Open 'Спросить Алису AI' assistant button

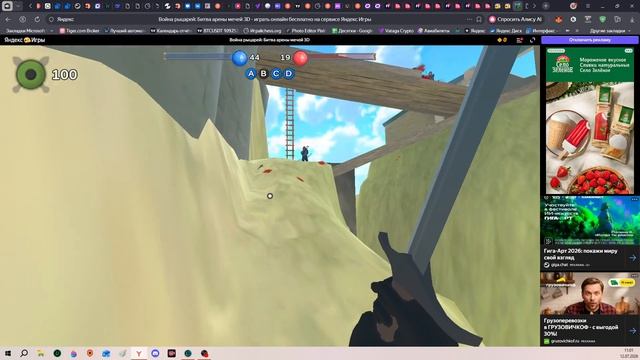tap(516, 19)
